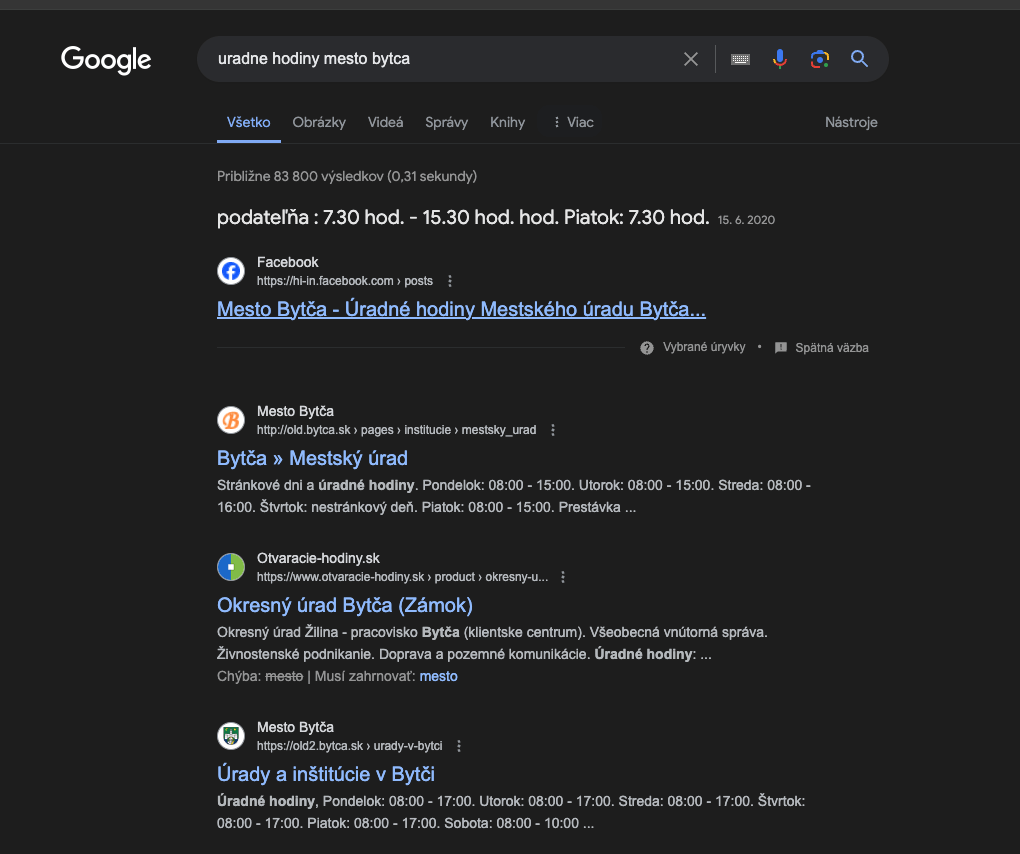Switch to the Obrázky tab
This screenshot has height=854, width=1020.
(x=319, y=122)
